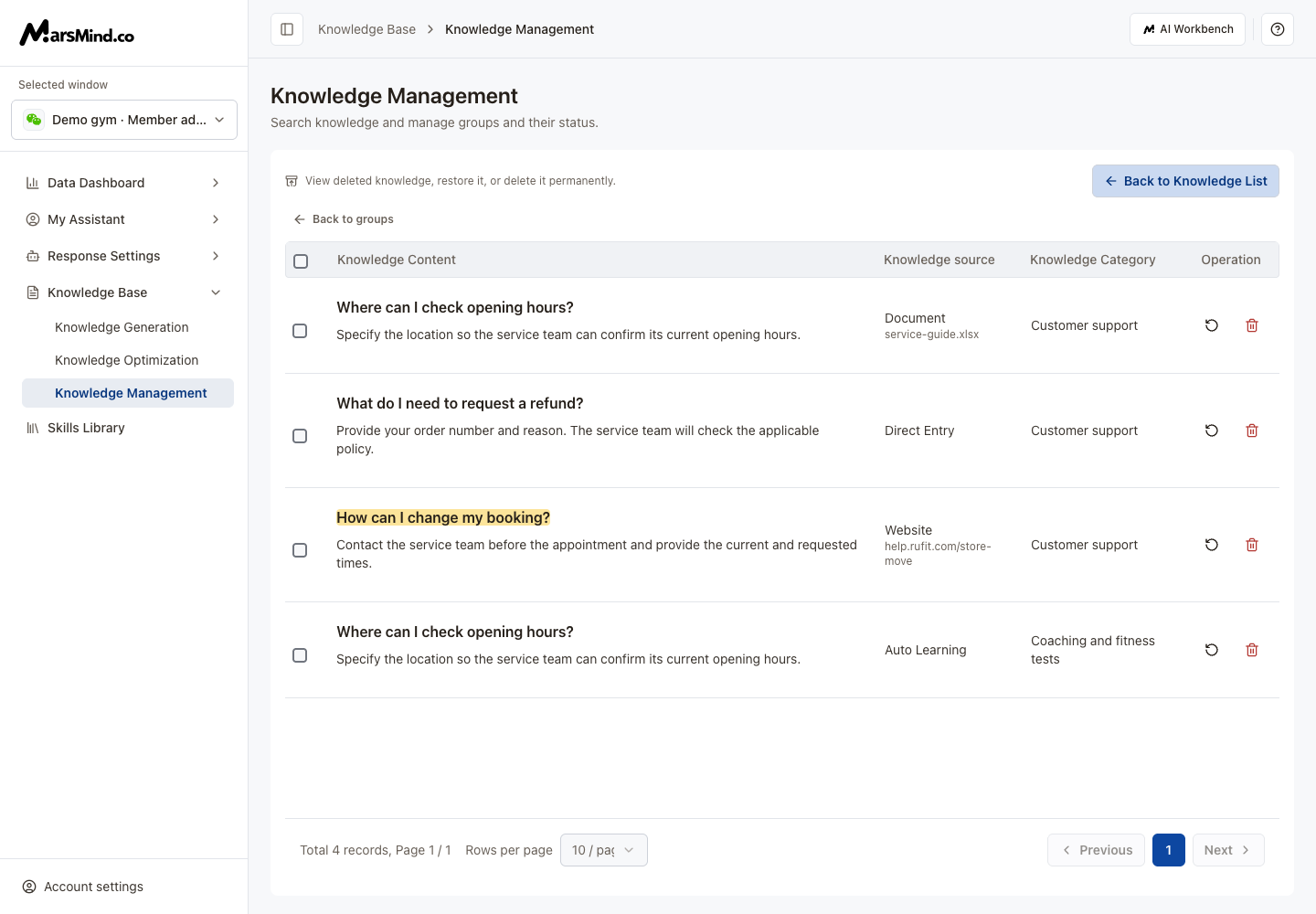
Task: Check the box for the service-guide.xlsx row
Action: (300, 331)
